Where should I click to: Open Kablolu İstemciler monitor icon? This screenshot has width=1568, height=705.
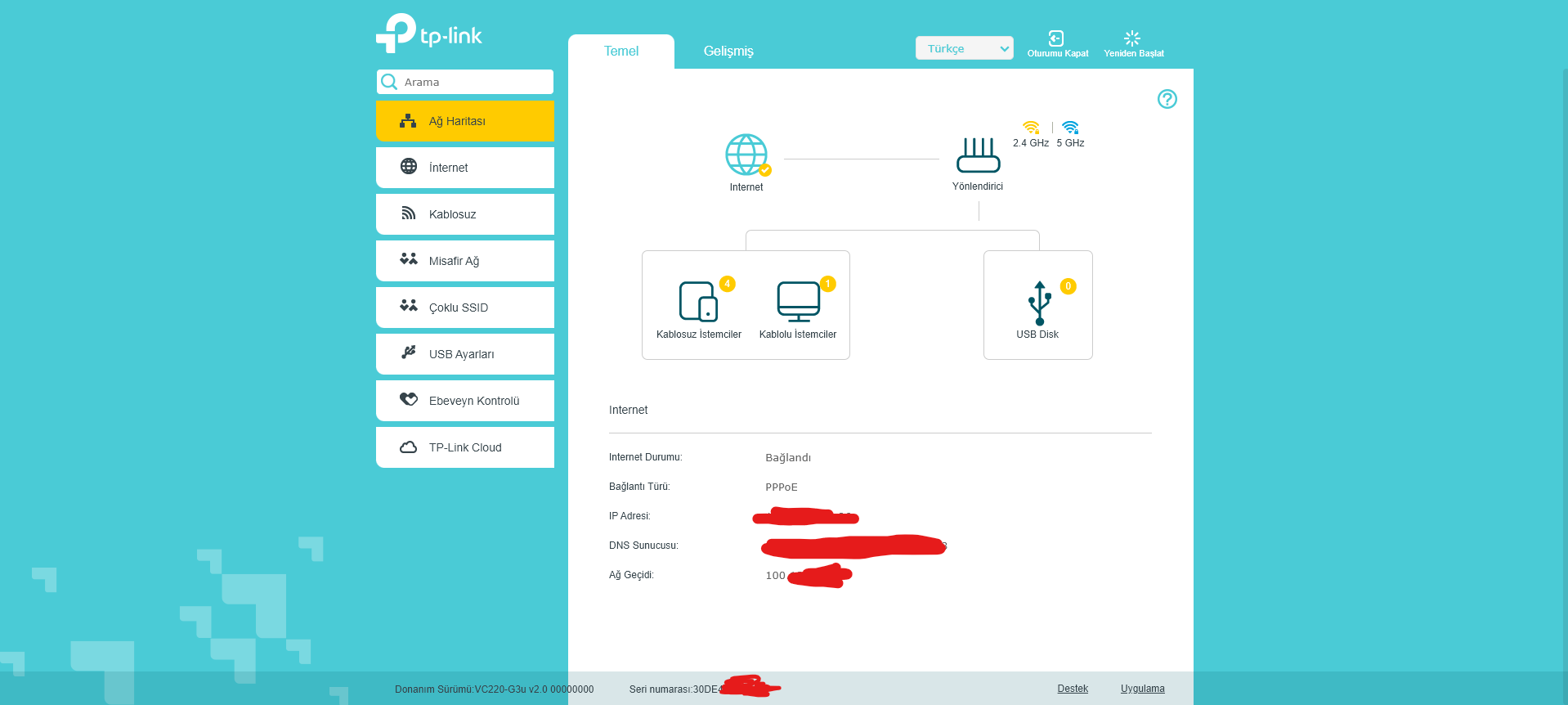pos(799,302)
